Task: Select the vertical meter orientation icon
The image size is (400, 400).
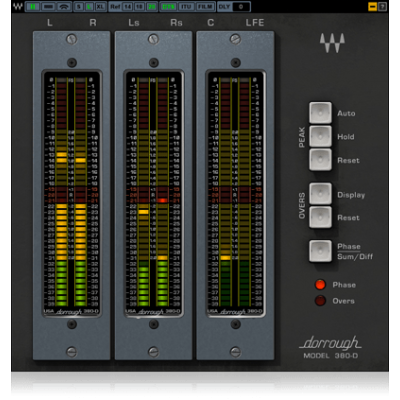Action: pyautogui.click(x=33, y=6)
